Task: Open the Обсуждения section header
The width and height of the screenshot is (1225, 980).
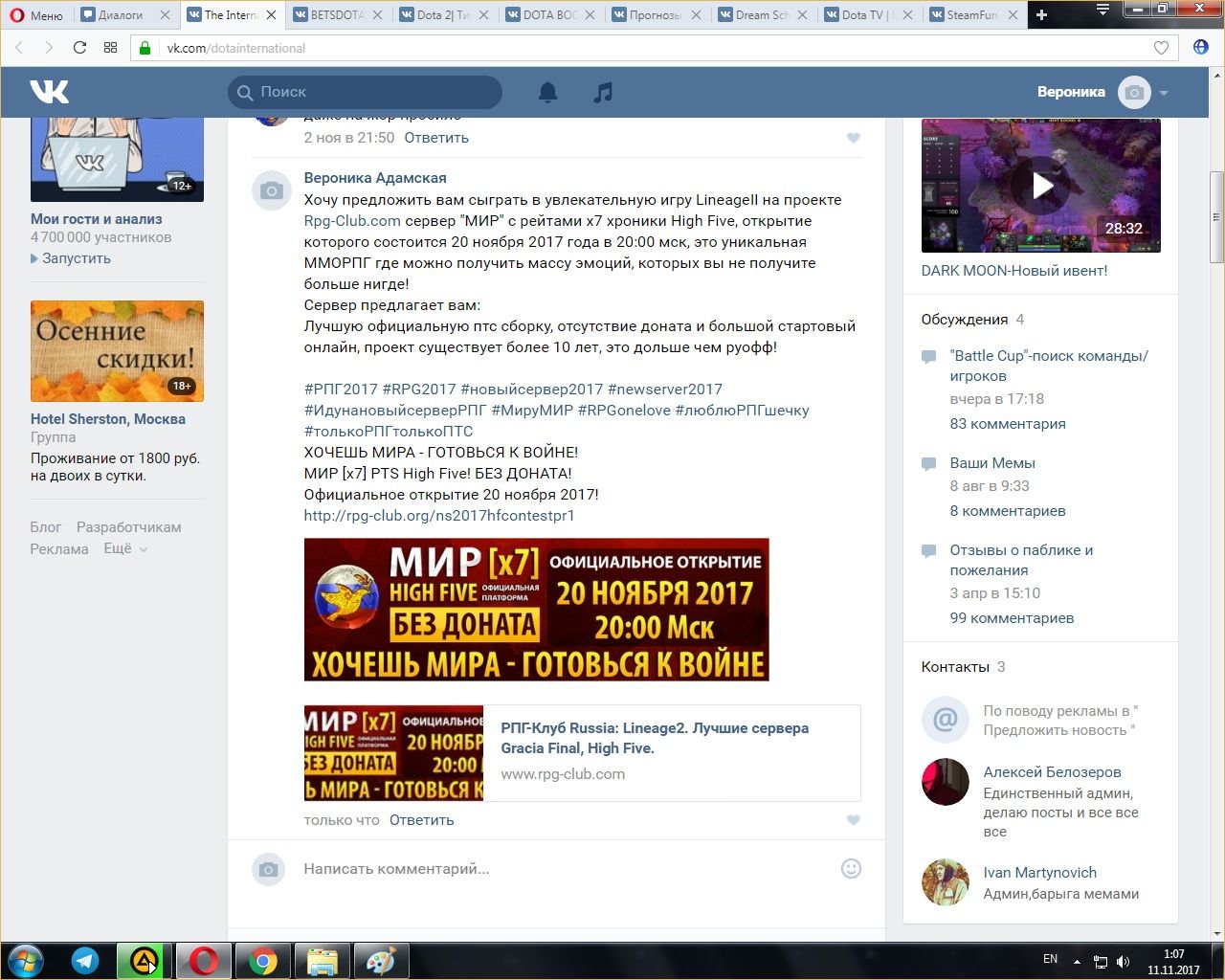Action: pos(965,320)
